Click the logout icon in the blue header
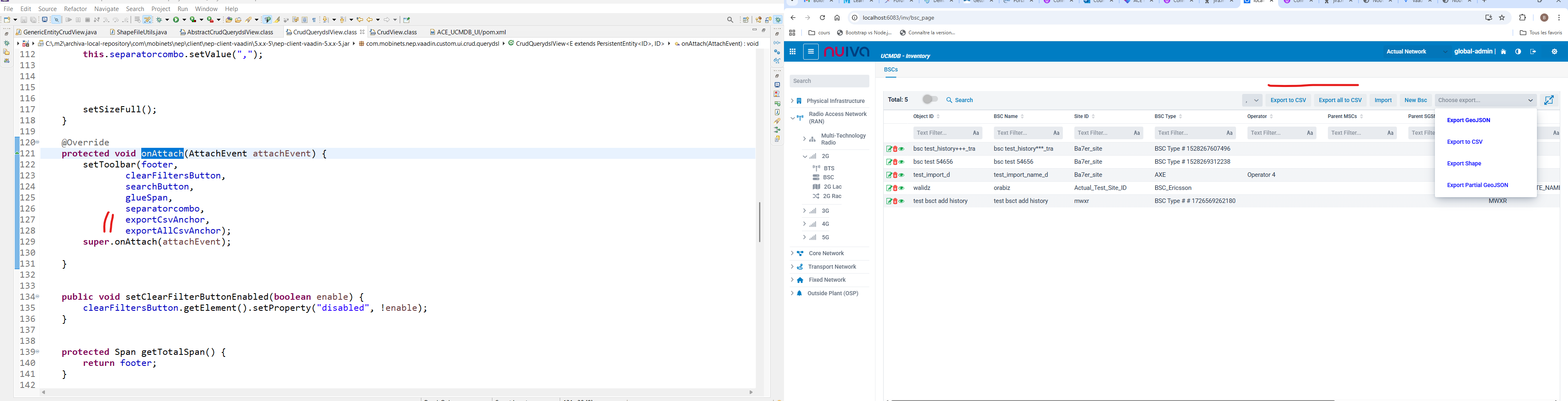 pyautogui.click(x=1533, y=52)
